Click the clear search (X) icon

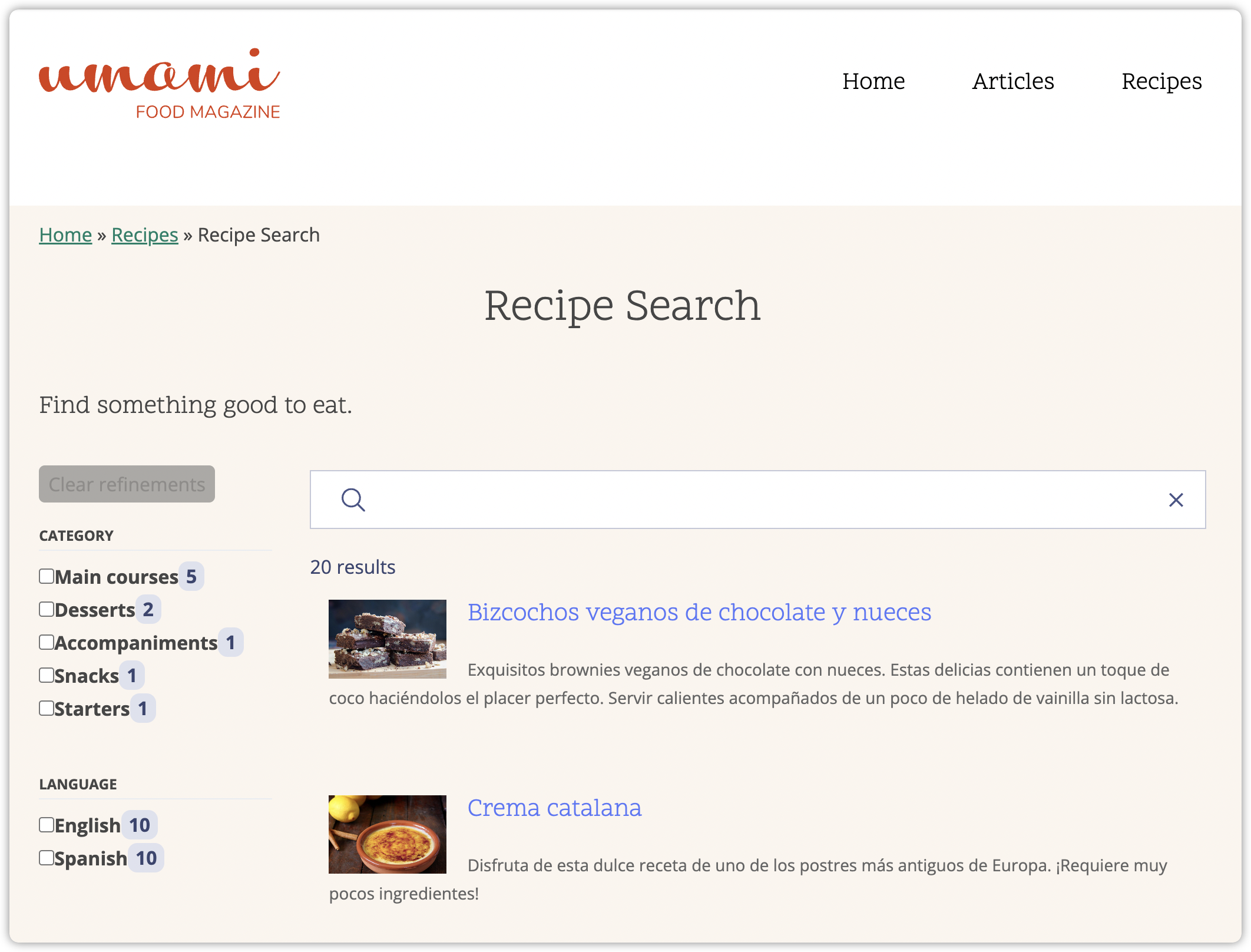coord(1176,499)
